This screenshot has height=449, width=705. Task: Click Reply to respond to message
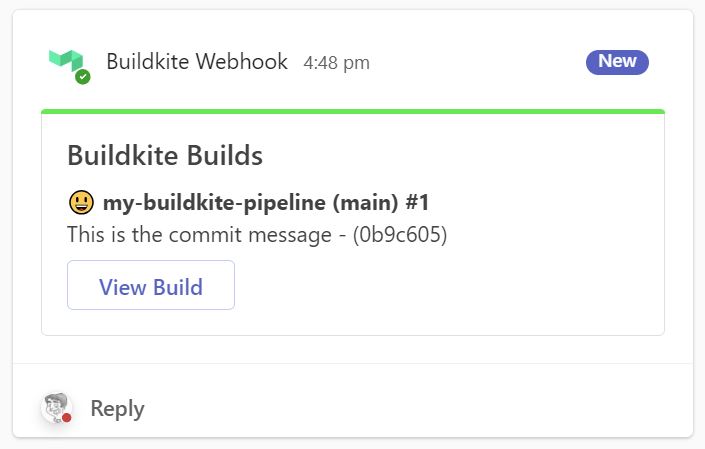coord(117,409)
